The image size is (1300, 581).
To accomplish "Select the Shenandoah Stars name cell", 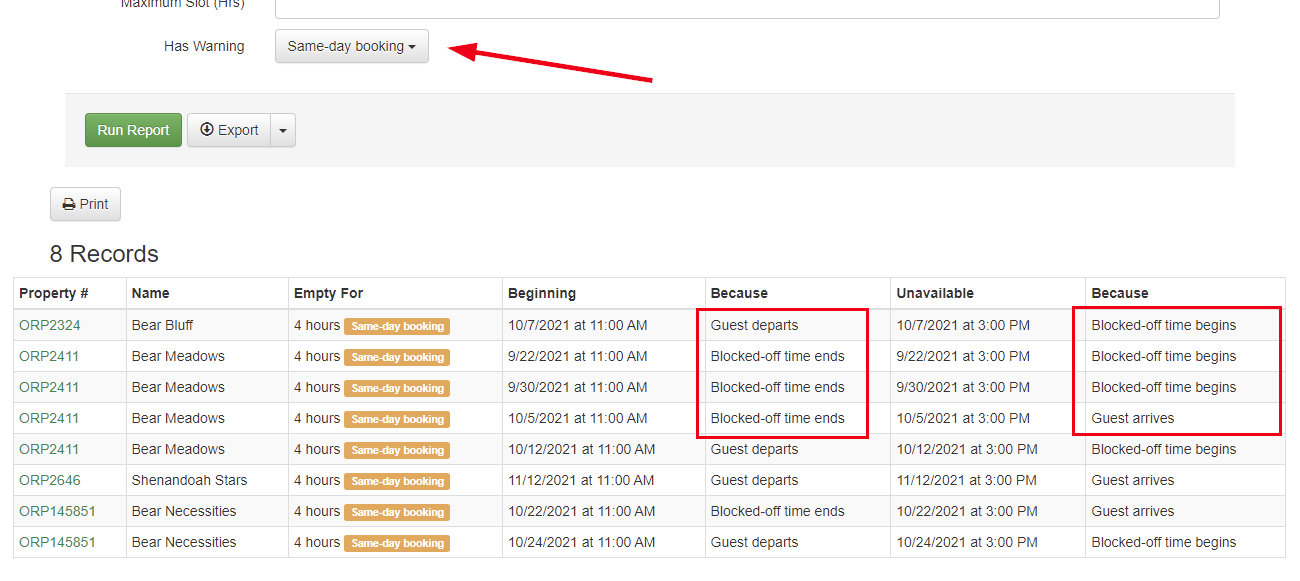I will tap(207, 480).
